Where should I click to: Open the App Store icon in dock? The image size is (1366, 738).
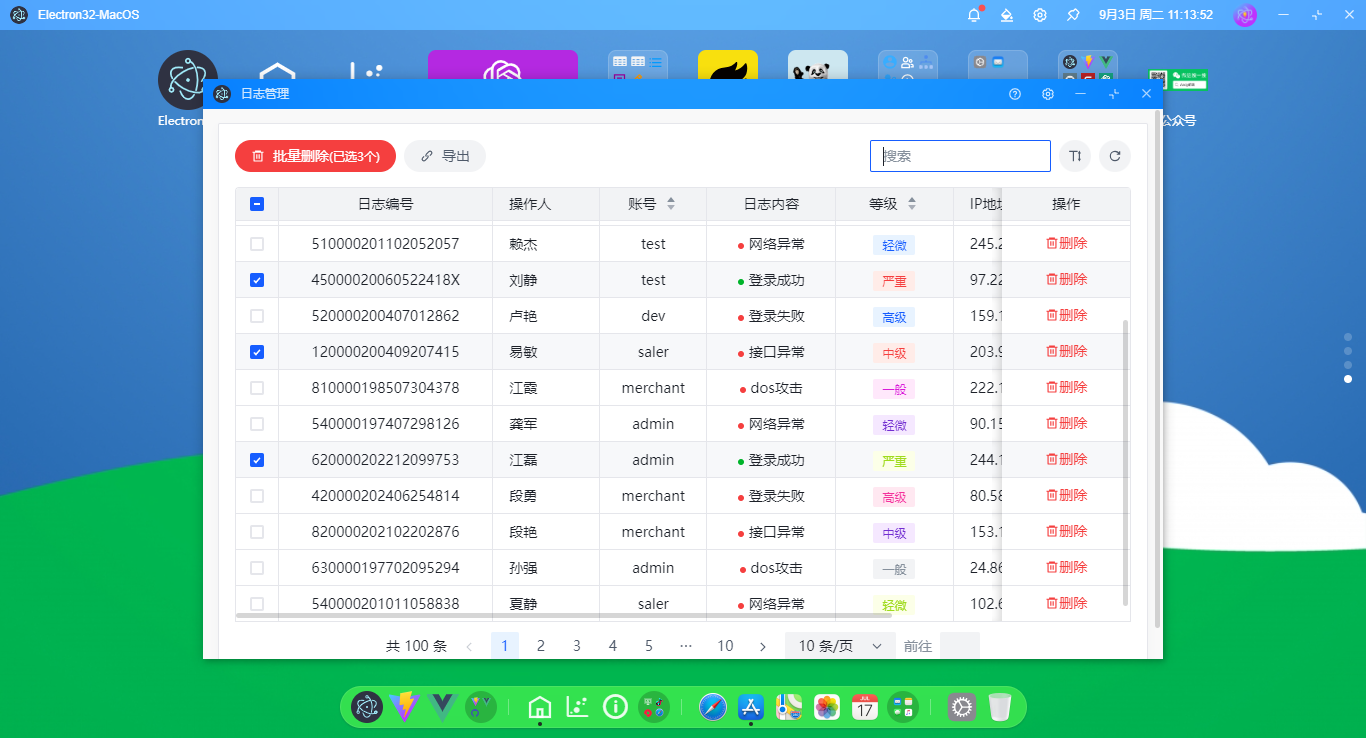751,707
